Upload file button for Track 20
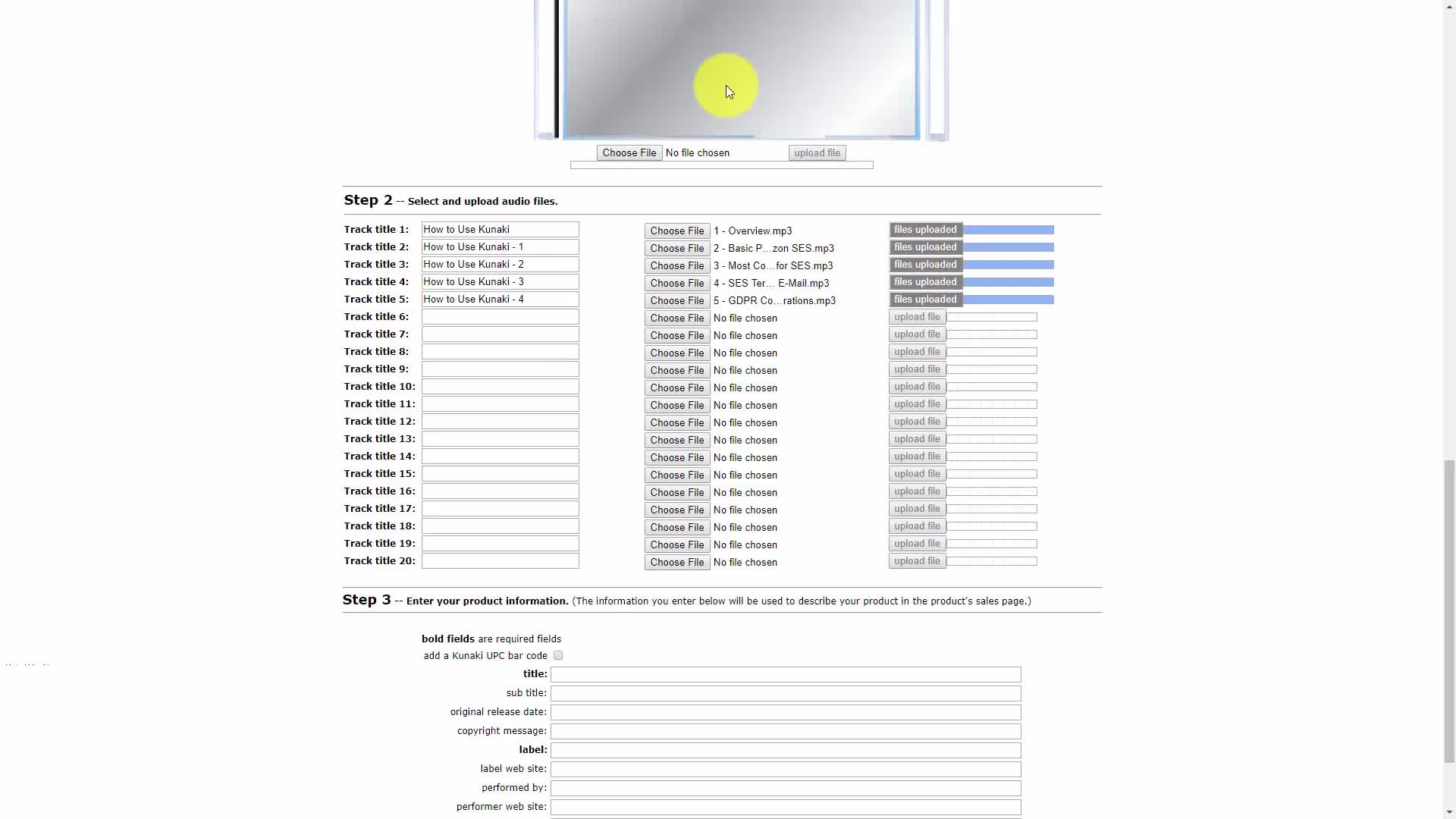 [x=918, y=561]
